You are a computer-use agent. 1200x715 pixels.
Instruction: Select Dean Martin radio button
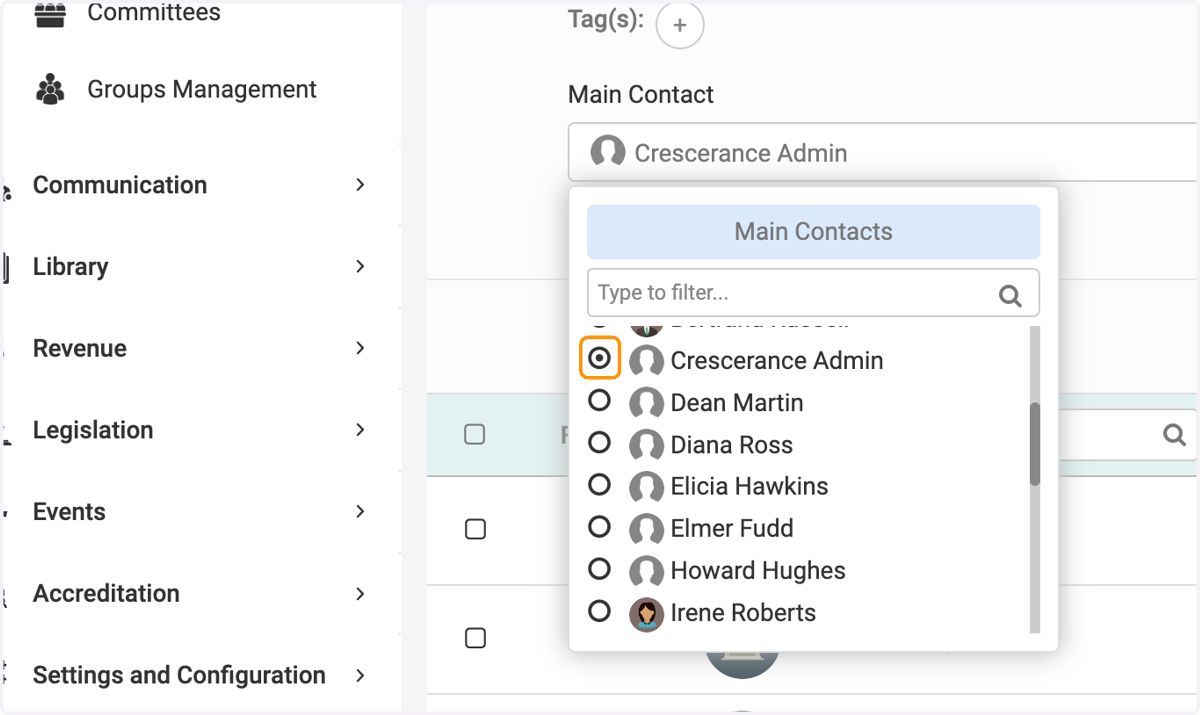(x=599, y=401)
